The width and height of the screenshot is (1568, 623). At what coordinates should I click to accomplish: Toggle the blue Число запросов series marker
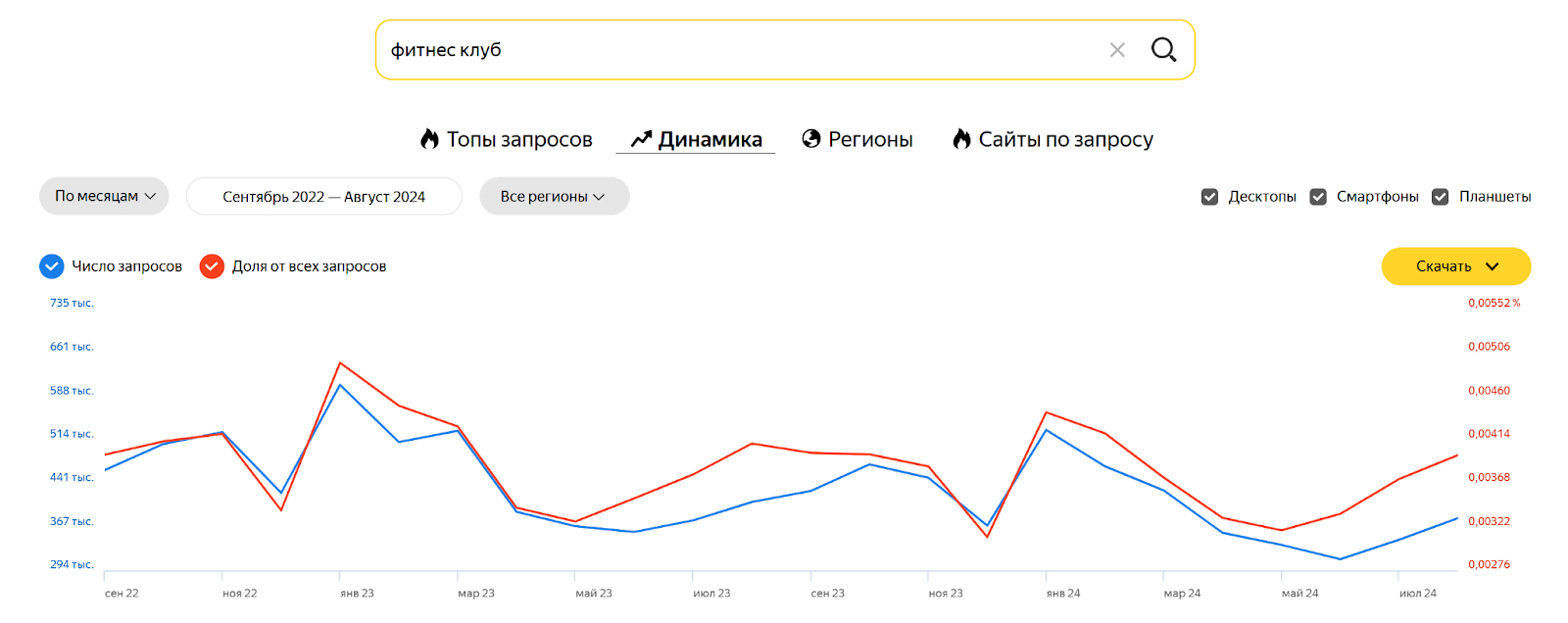(52, 266)
